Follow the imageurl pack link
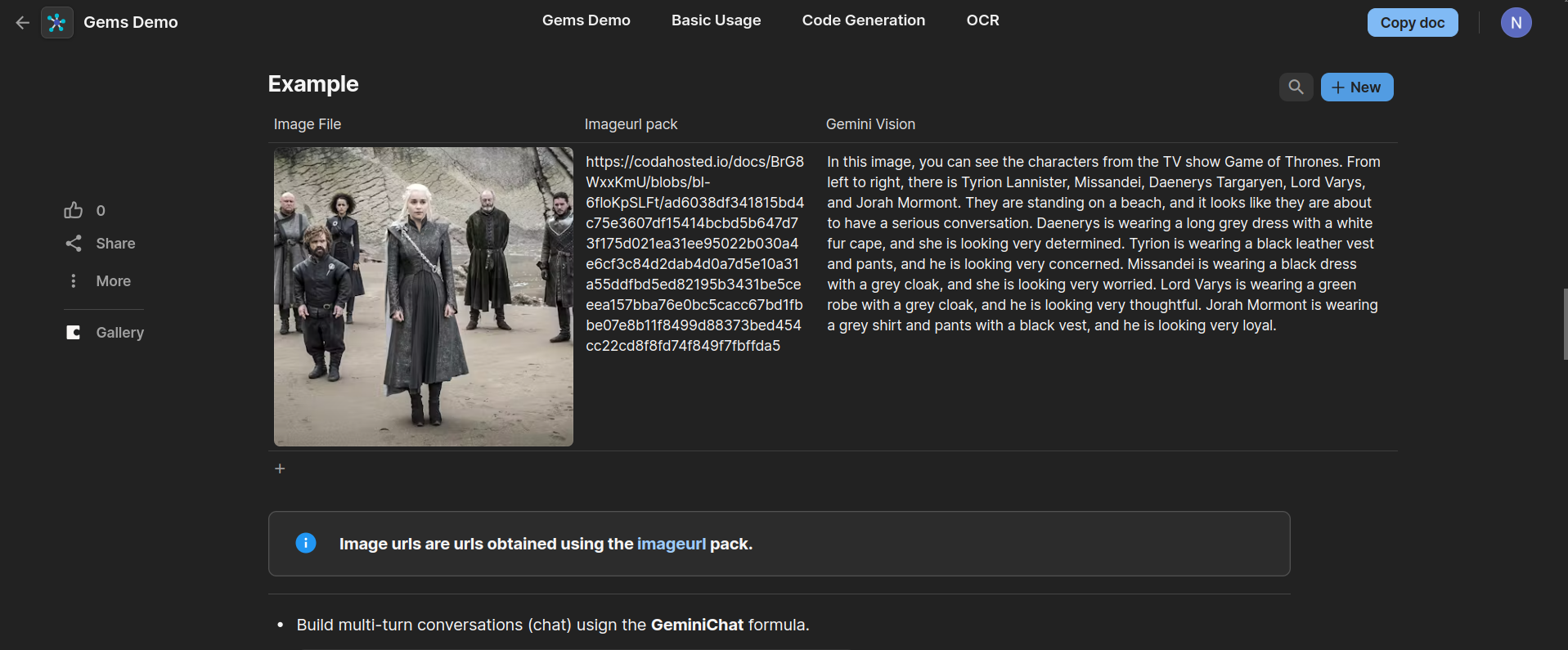The width and height of the screenshot is (1568, 650). tap(671, 544)
